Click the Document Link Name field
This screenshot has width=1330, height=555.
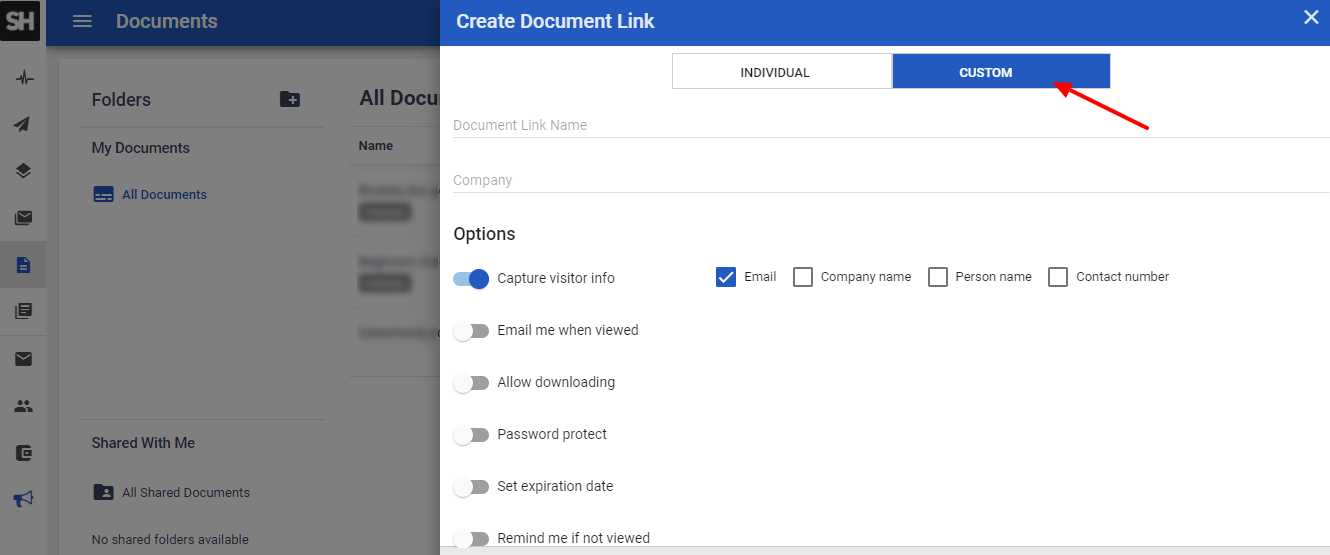pyautogui.click(x=890, y=125)
